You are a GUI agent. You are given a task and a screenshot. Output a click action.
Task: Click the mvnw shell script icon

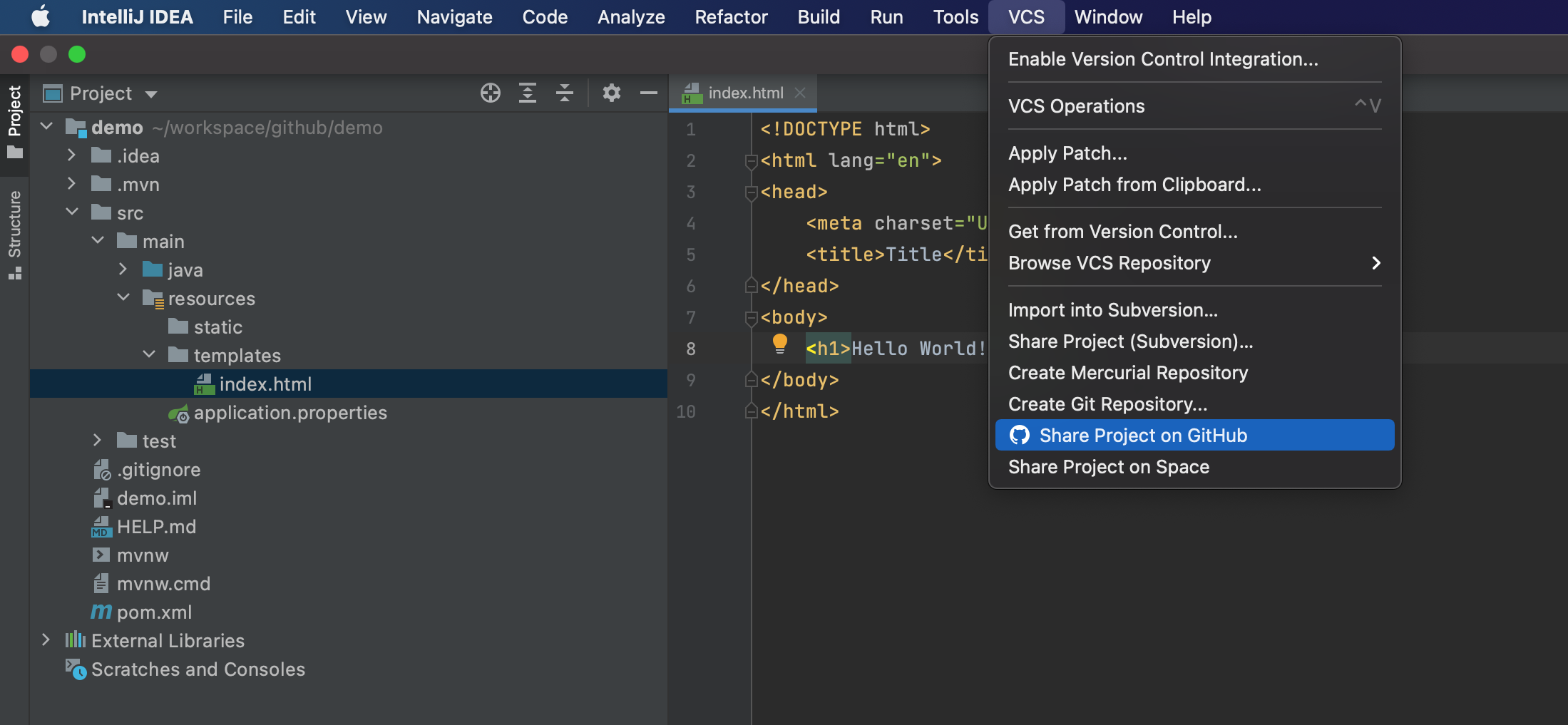[x=101, y=555]
